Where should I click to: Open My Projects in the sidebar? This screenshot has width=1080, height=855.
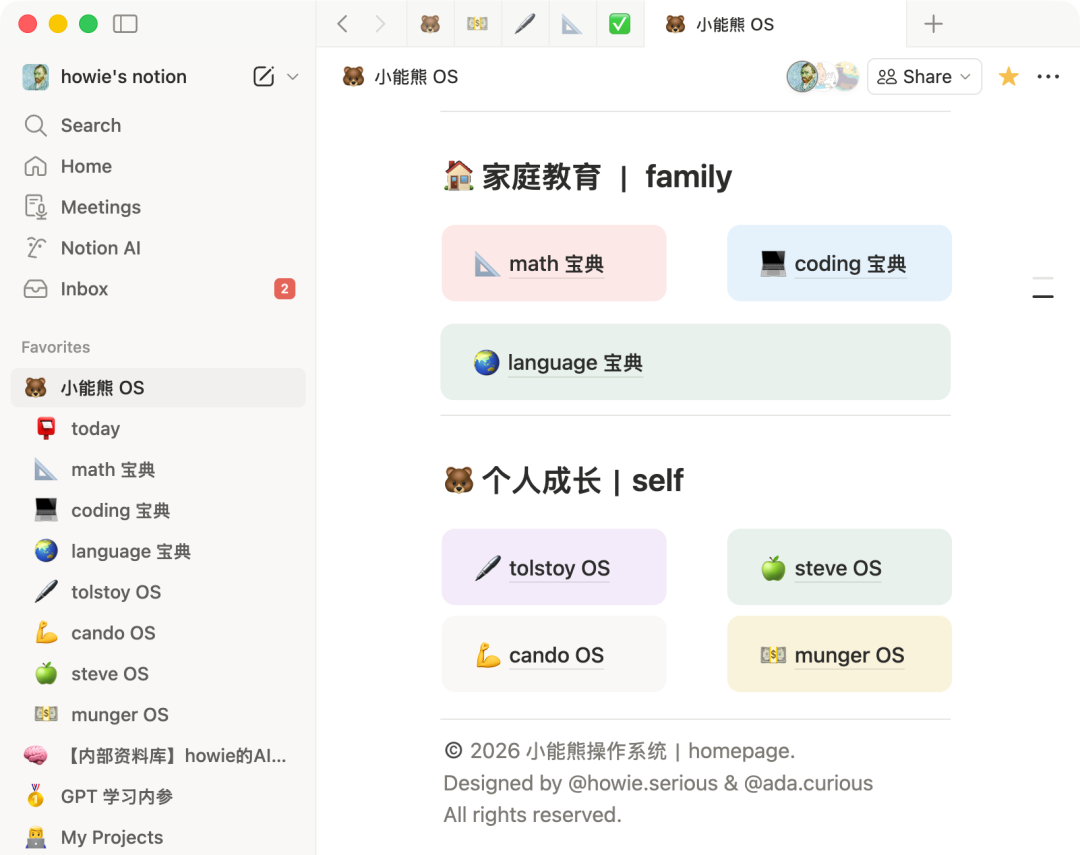[x=158, y=837]
